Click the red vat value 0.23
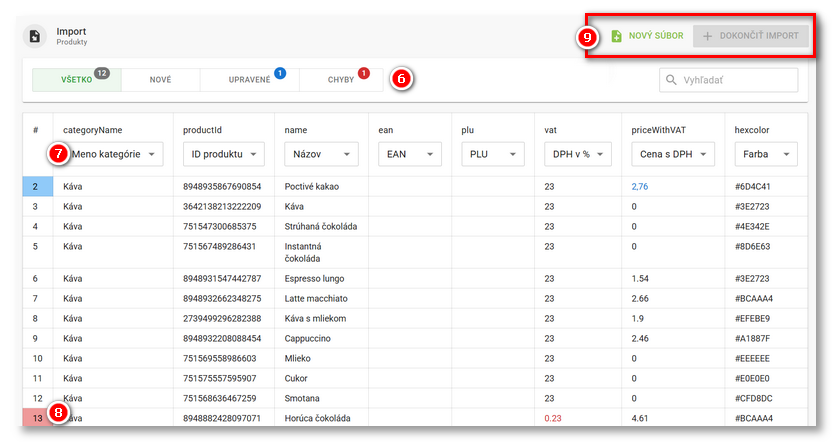This screenshot has width=832, height=442. 552,418
